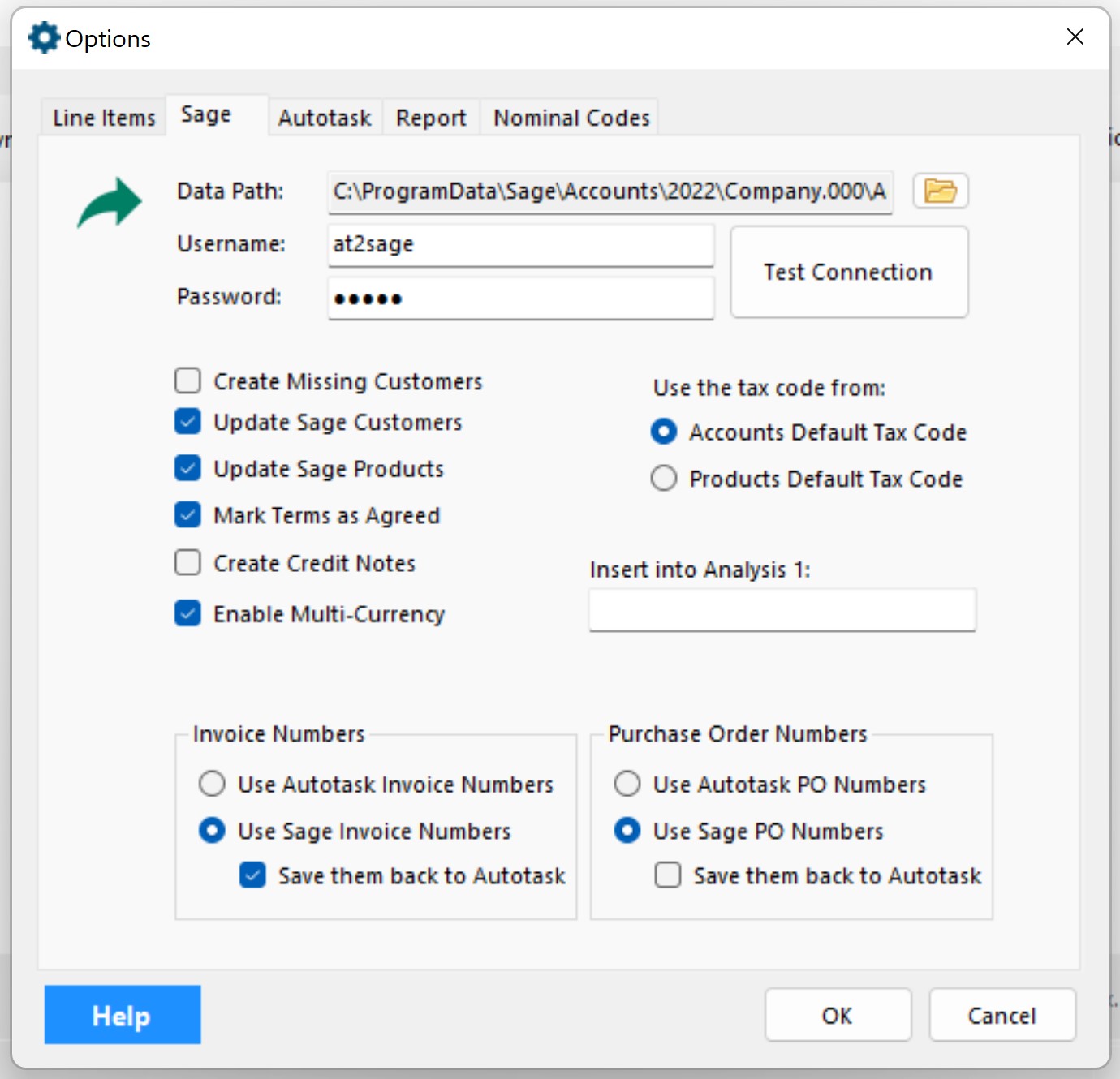This screenshot has height=1079, width=1120.
Task: Enable Create Missing Customers checkbox
Action: [x=187, y=380]
